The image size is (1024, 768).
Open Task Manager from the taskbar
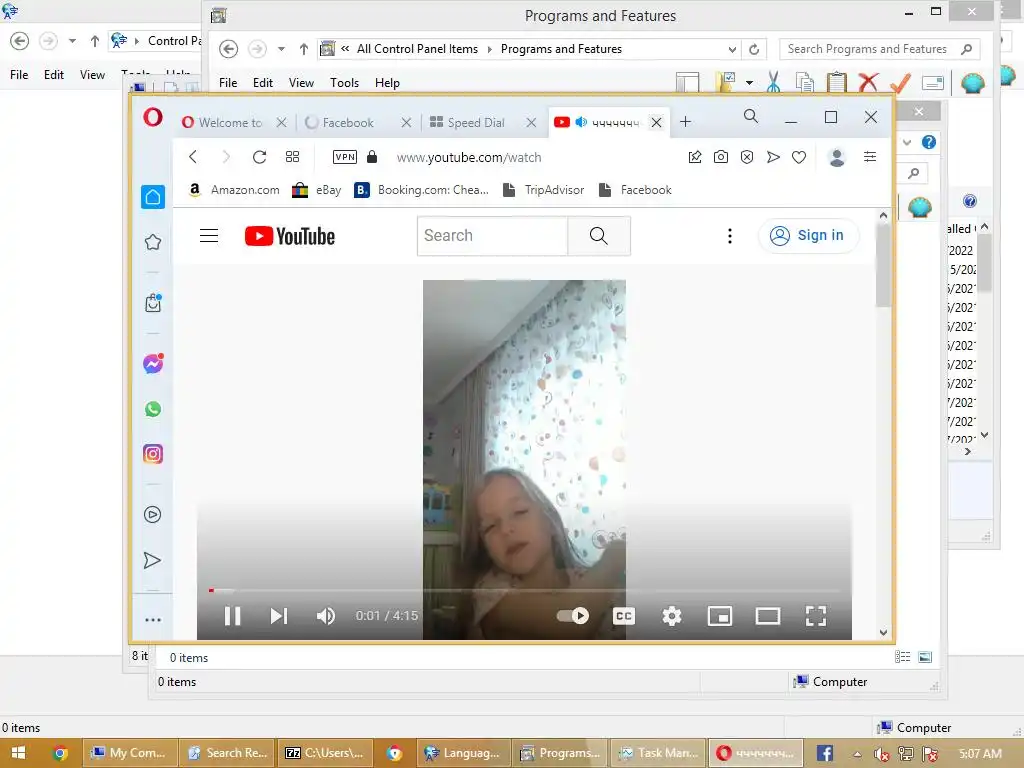pos(658,753)
